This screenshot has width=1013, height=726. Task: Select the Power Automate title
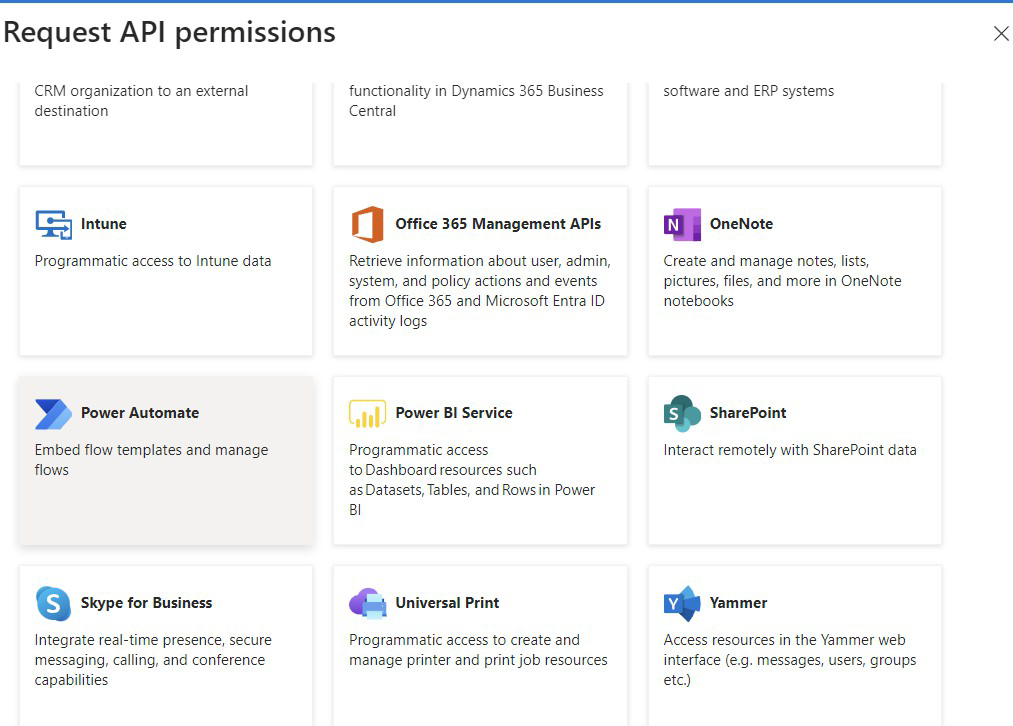click(140, 413)
